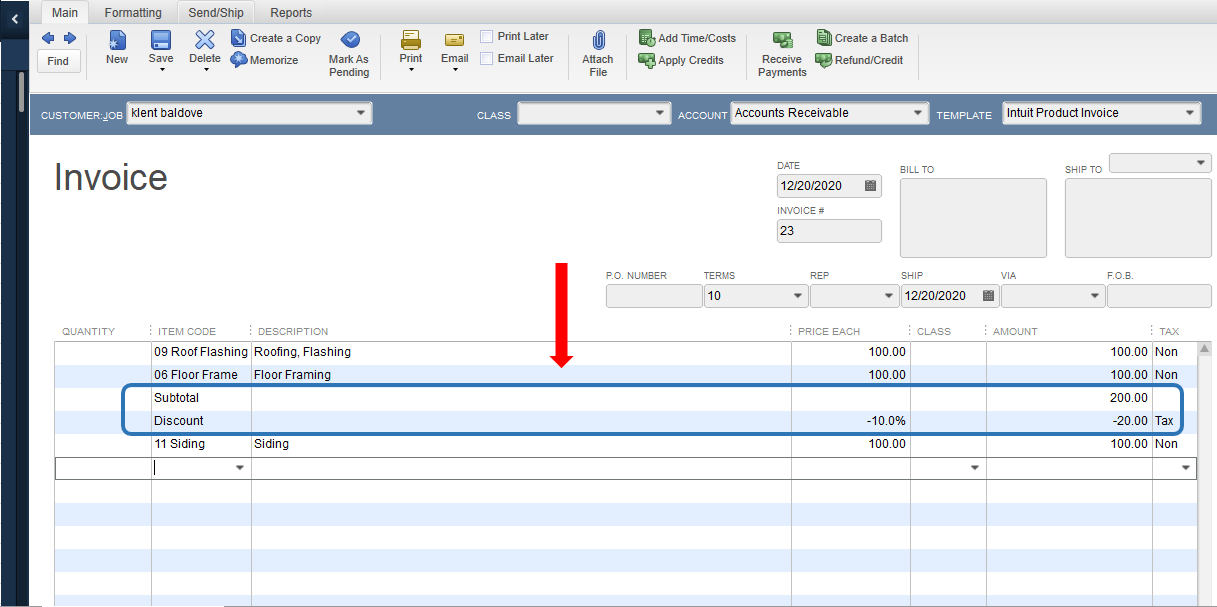Viewport: 1217px width, 607px height.
Task: Open Account dropdown Accounts Receivable
Action: pyautogui.click(x=918, y=114)
